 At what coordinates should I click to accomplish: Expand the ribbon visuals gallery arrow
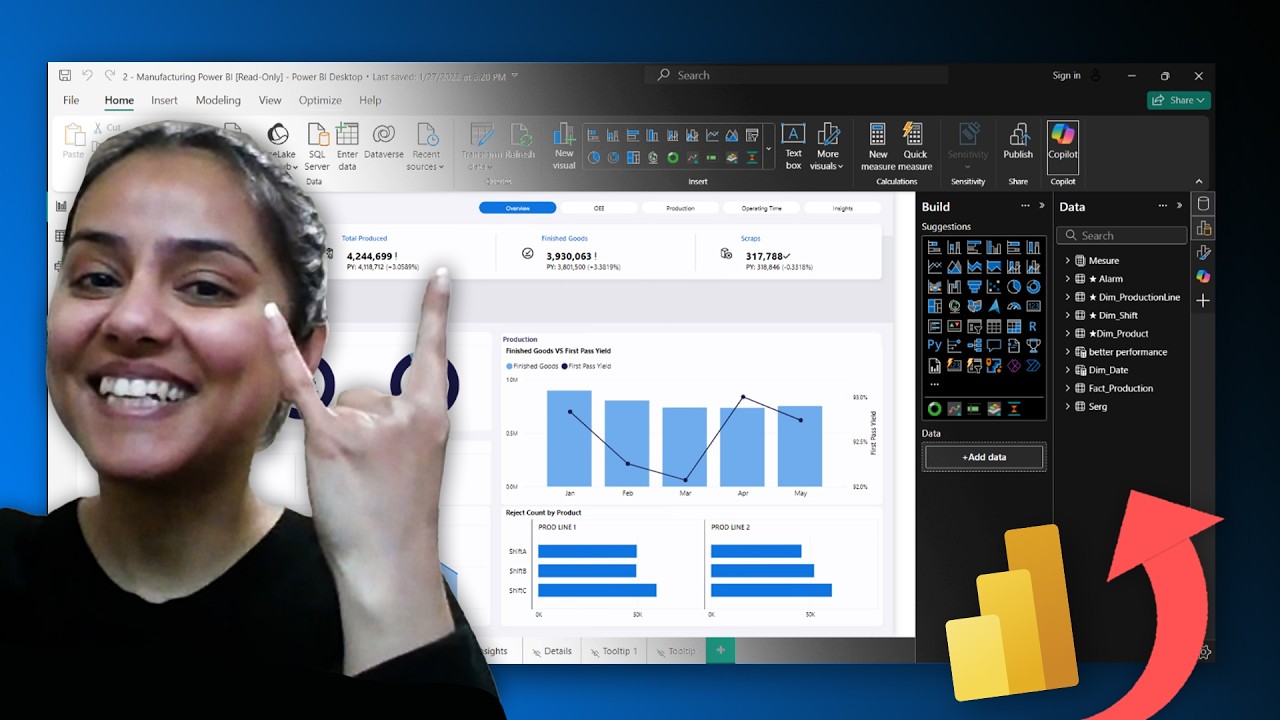[769, 150]
